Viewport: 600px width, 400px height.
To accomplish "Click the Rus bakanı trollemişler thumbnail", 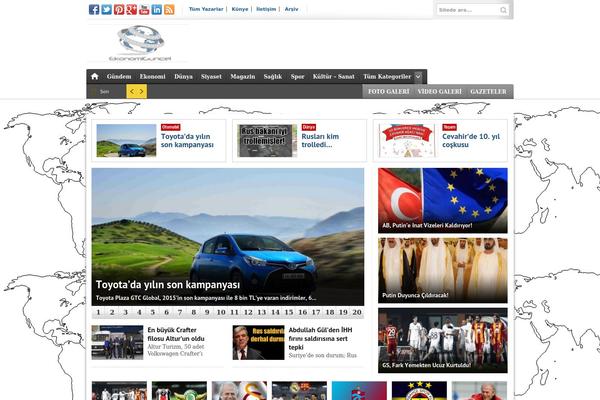I will 267,140.
